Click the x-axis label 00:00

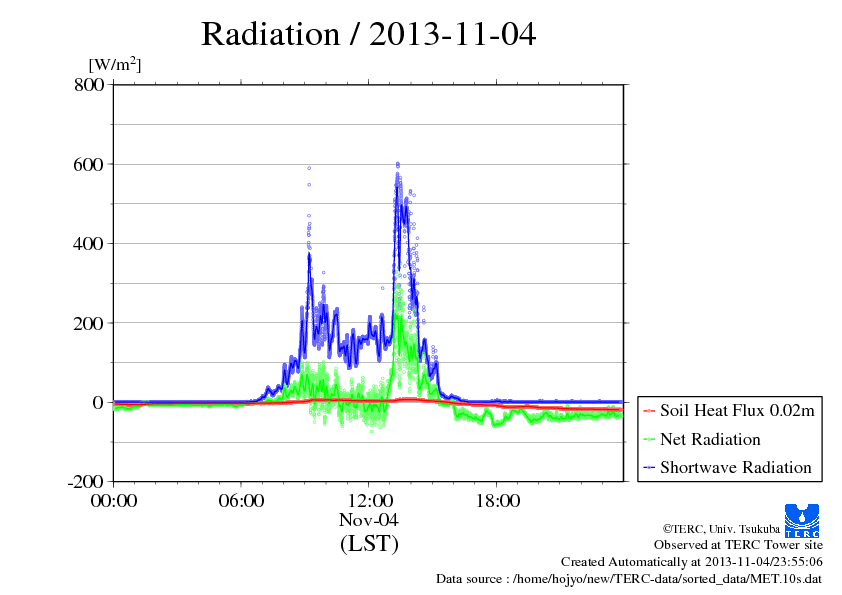[114, 501]
